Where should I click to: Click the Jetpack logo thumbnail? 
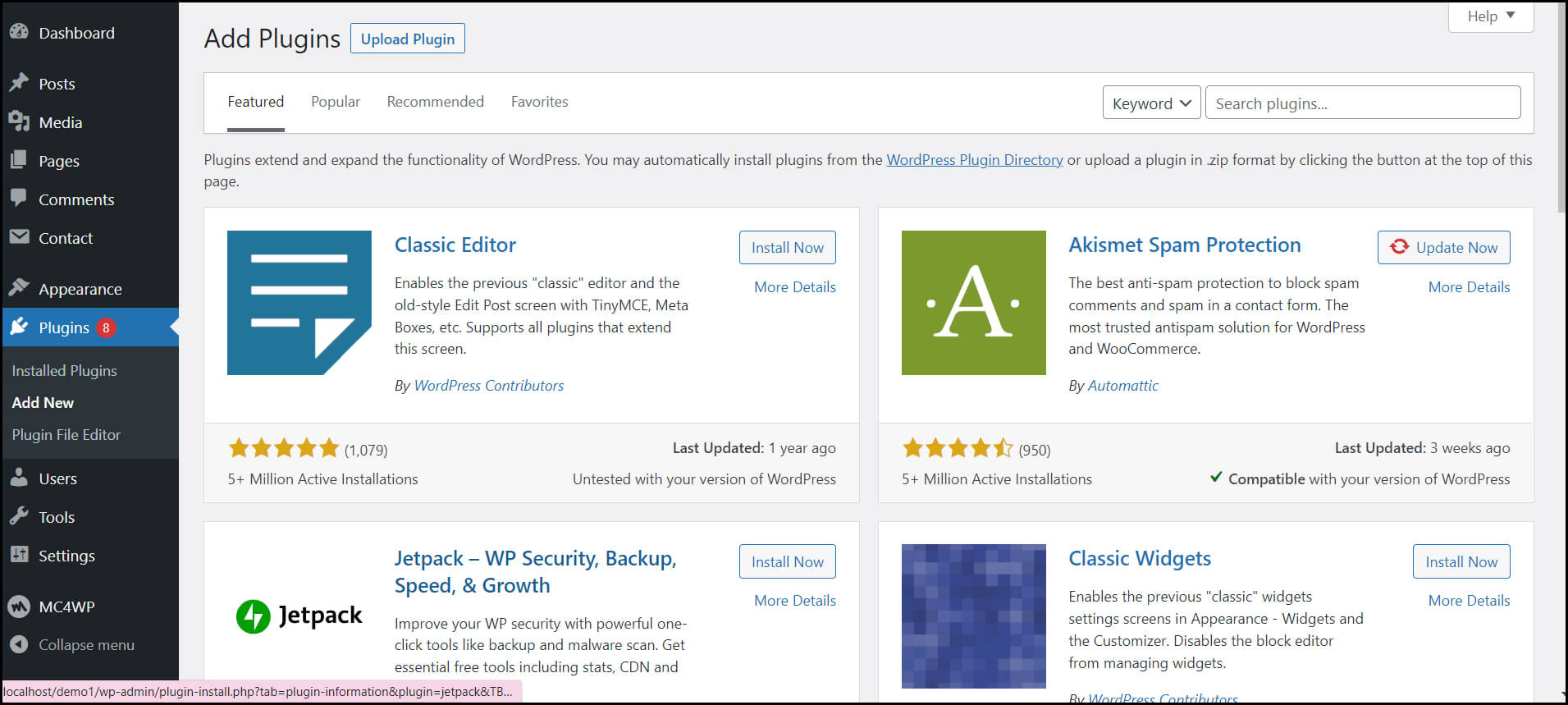pyautogui.click(x=299, y=616)
